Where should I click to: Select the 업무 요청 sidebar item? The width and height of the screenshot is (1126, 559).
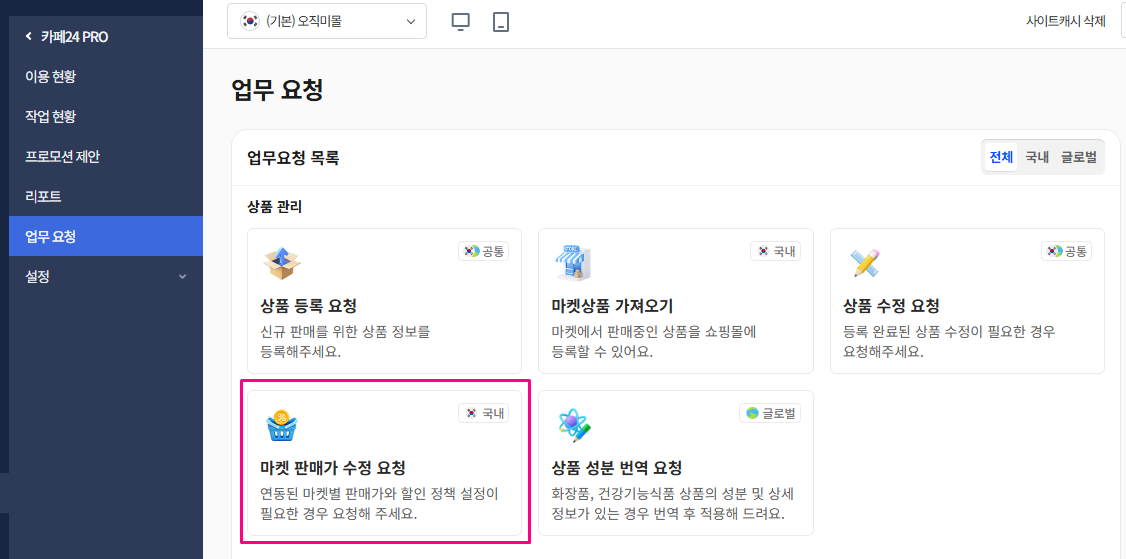[51, 236]
